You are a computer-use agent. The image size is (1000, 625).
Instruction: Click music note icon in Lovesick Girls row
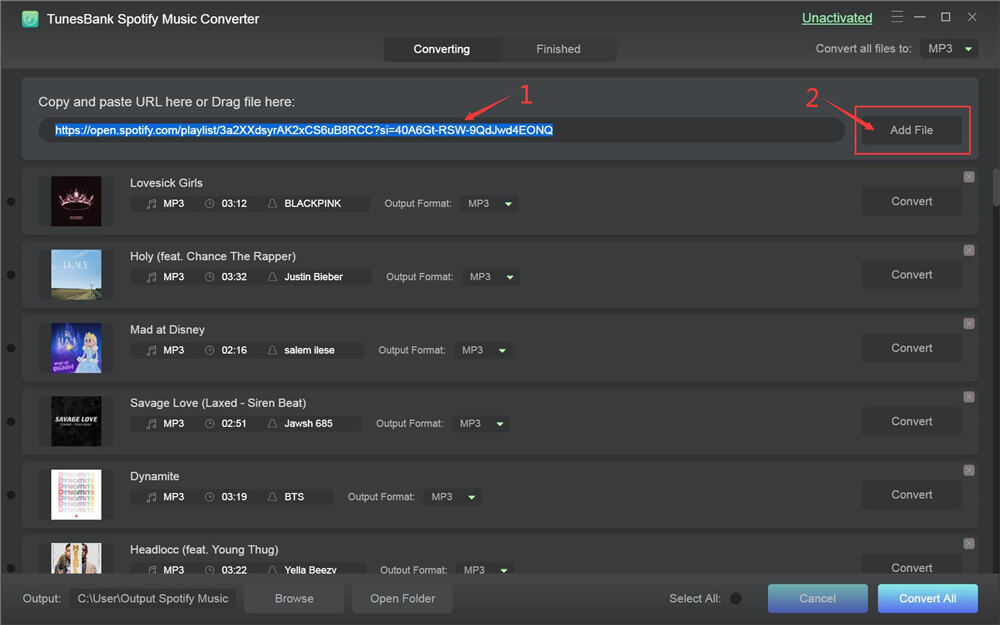(x=151, y=203)
